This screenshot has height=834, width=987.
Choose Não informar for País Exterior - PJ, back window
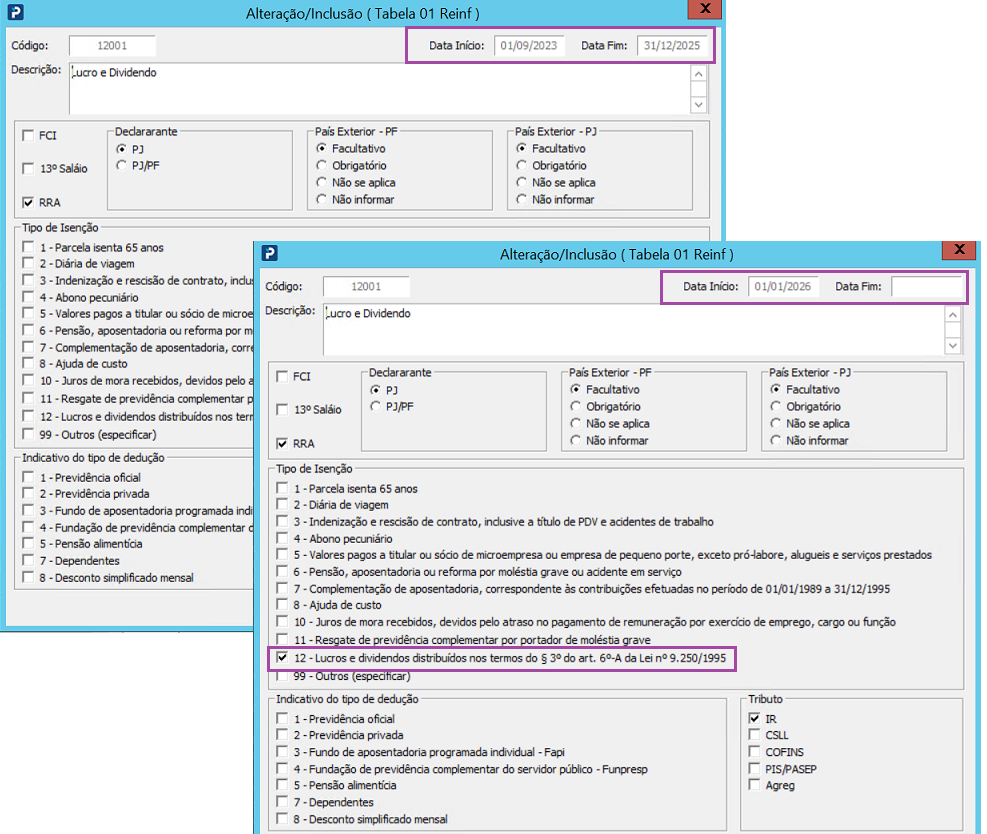[521, 200]
